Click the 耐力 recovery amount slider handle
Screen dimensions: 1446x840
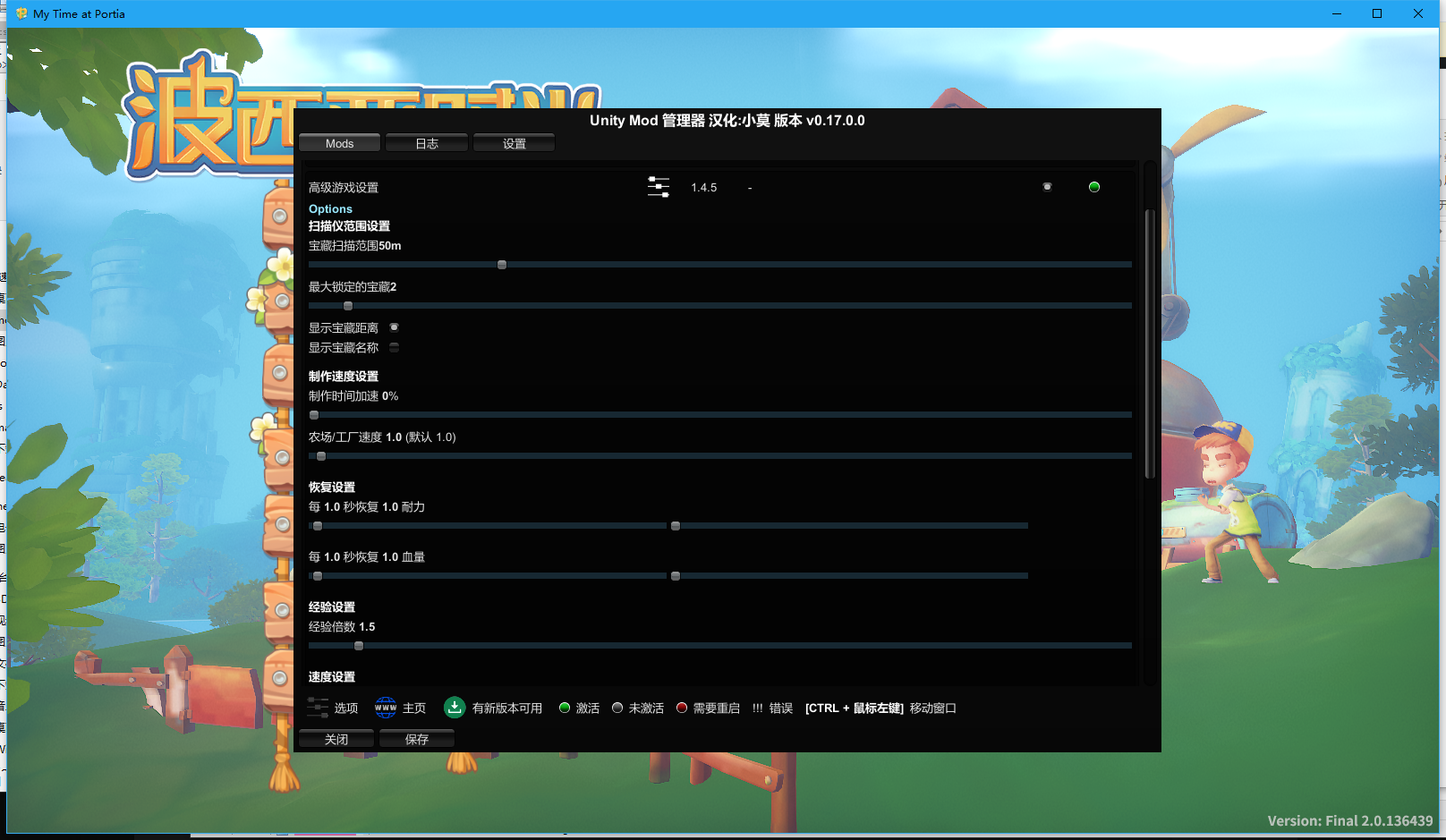pyautogui.click(x=676, y=526)
